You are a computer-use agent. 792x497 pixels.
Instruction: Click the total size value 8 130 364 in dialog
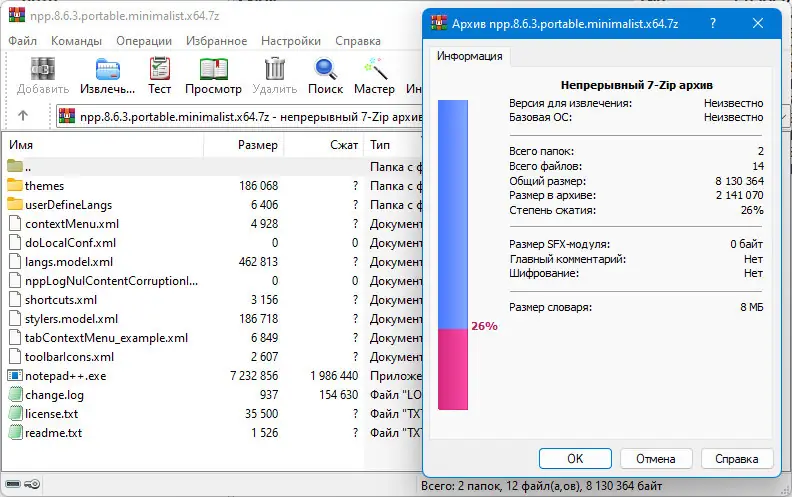739,181
